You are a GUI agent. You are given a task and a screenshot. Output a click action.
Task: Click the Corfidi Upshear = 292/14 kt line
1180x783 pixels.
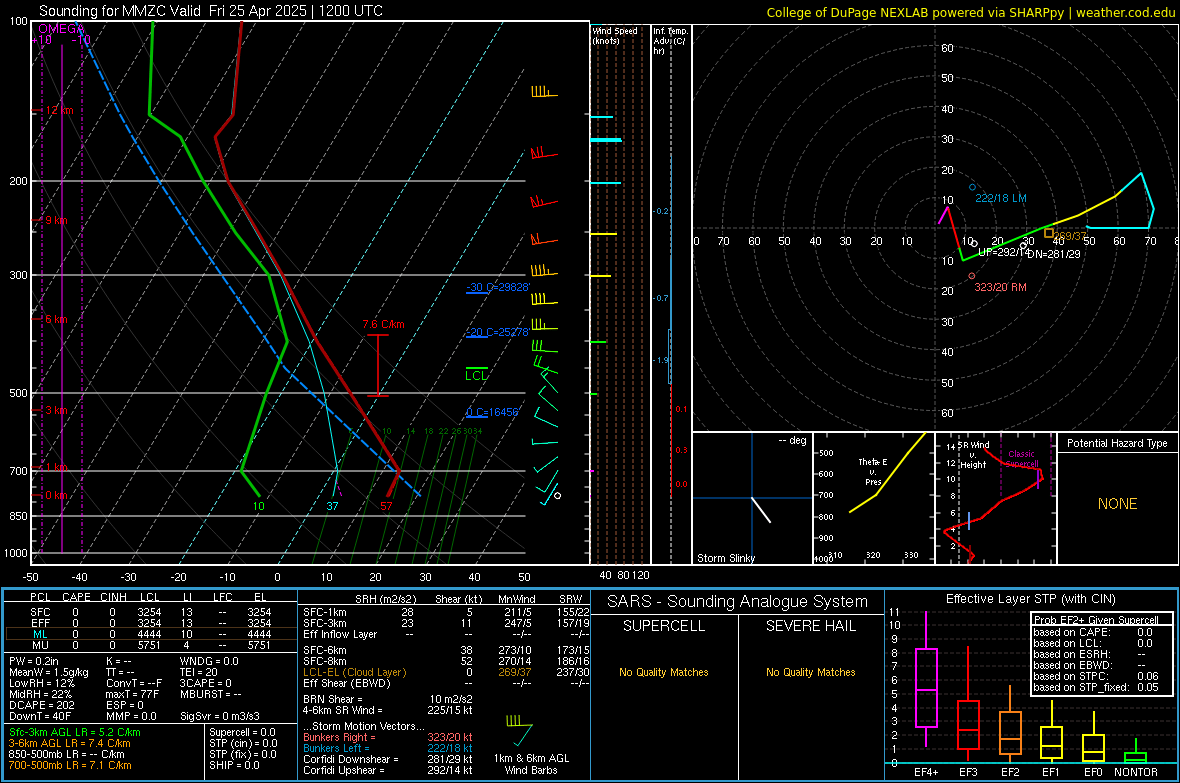point(388,770)
